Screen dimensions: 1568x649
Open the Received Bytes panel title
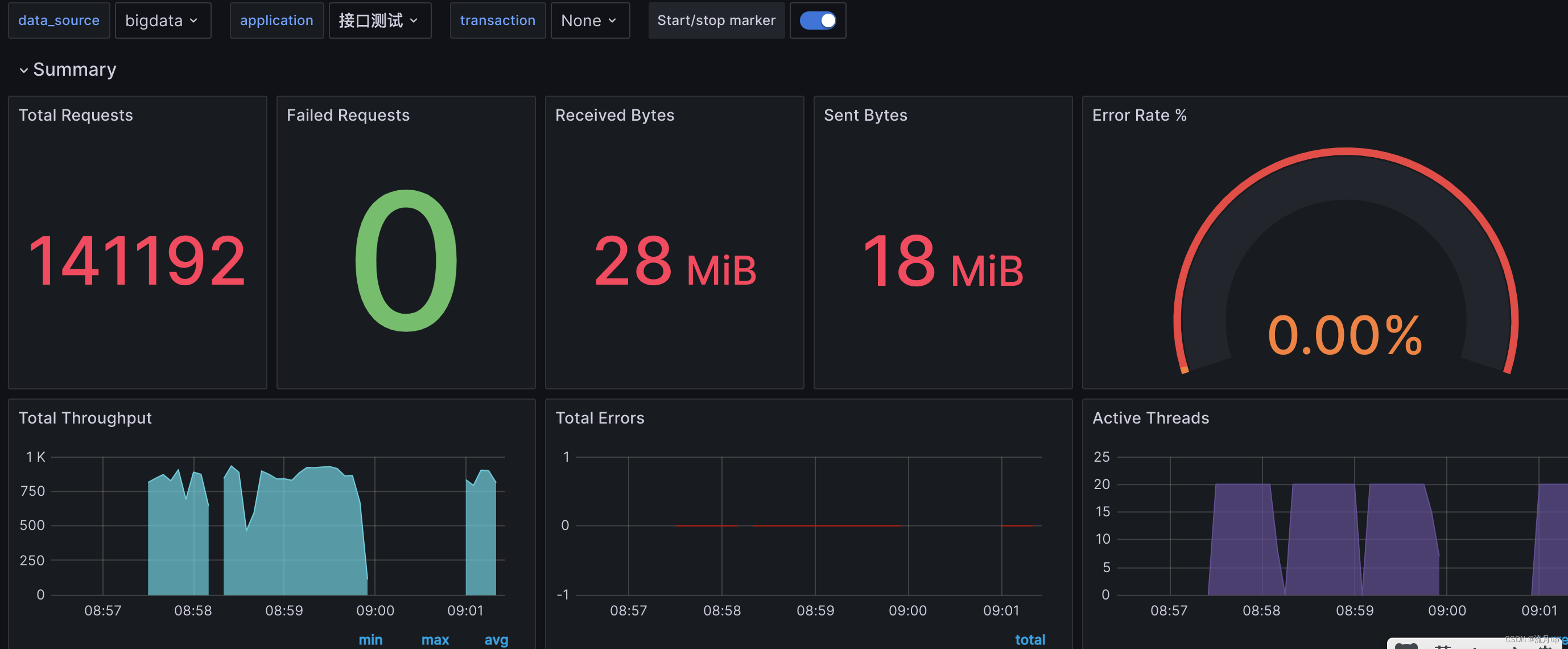click(614, 115)
